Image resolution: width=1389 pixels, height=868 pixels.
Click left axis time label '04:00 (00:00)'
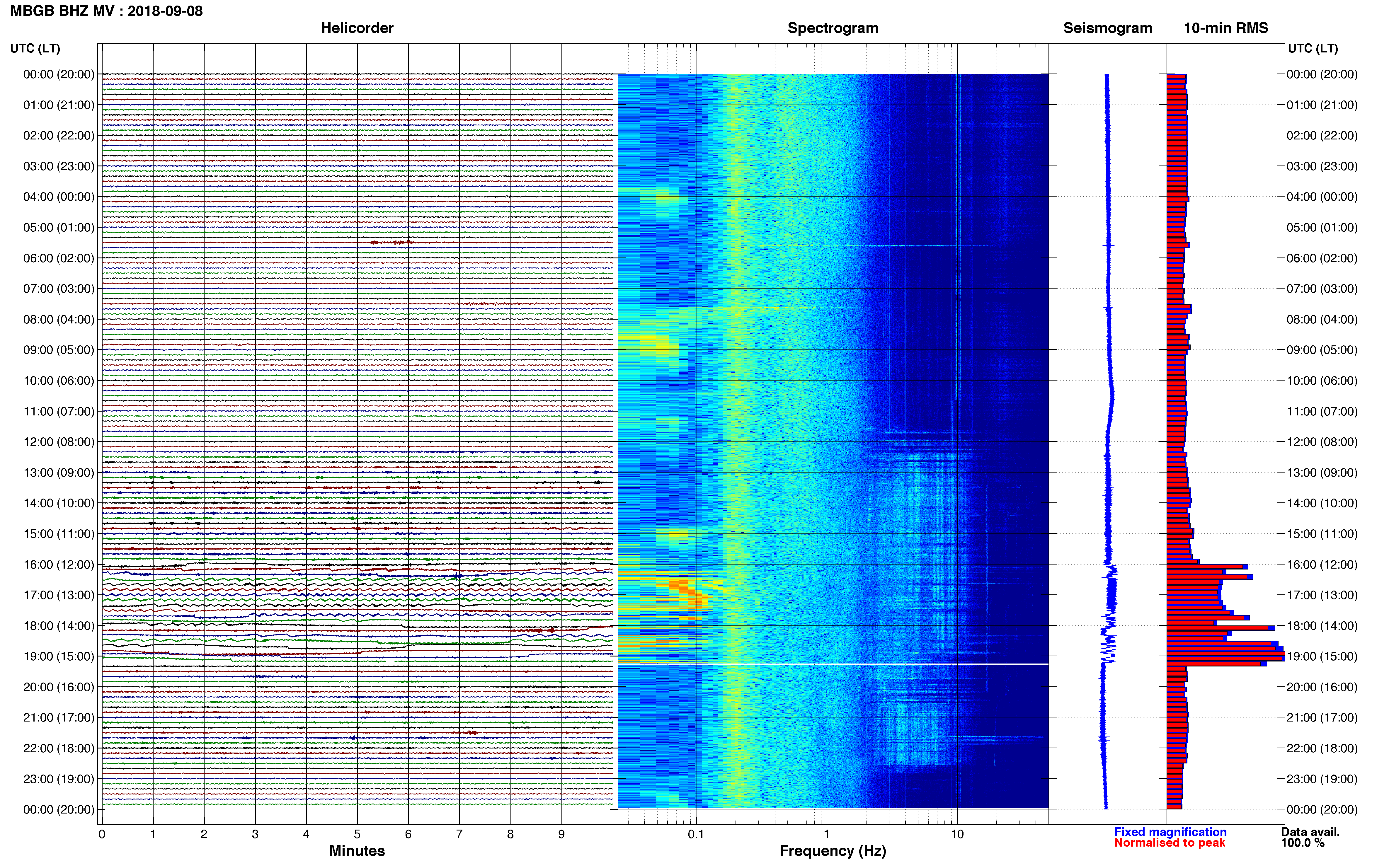click(59, 197)
